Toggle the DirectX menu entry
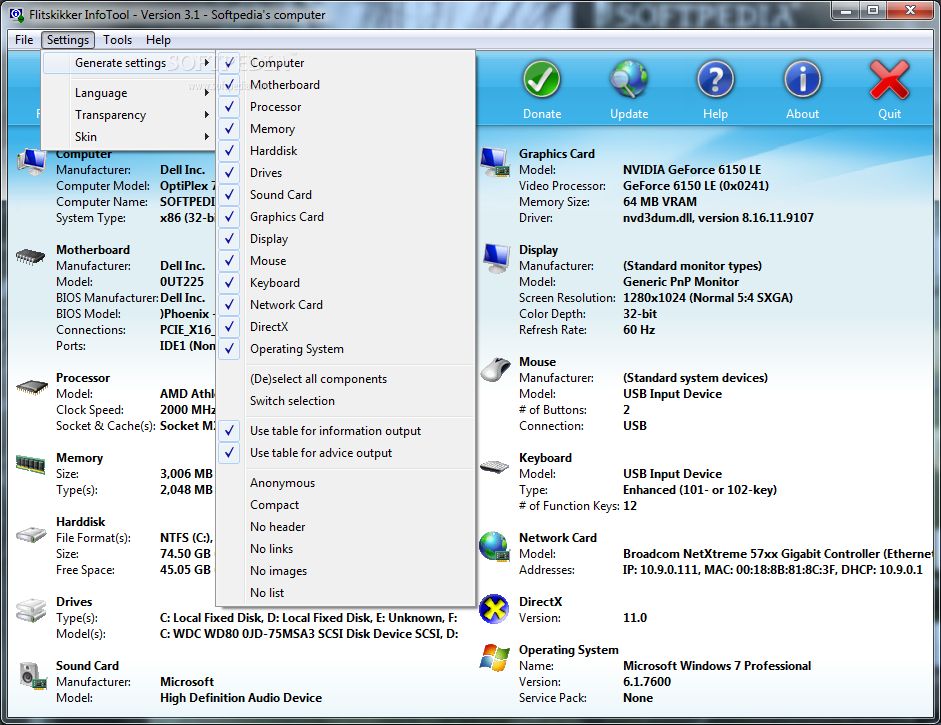941x725 pixels. coord(347,326)
